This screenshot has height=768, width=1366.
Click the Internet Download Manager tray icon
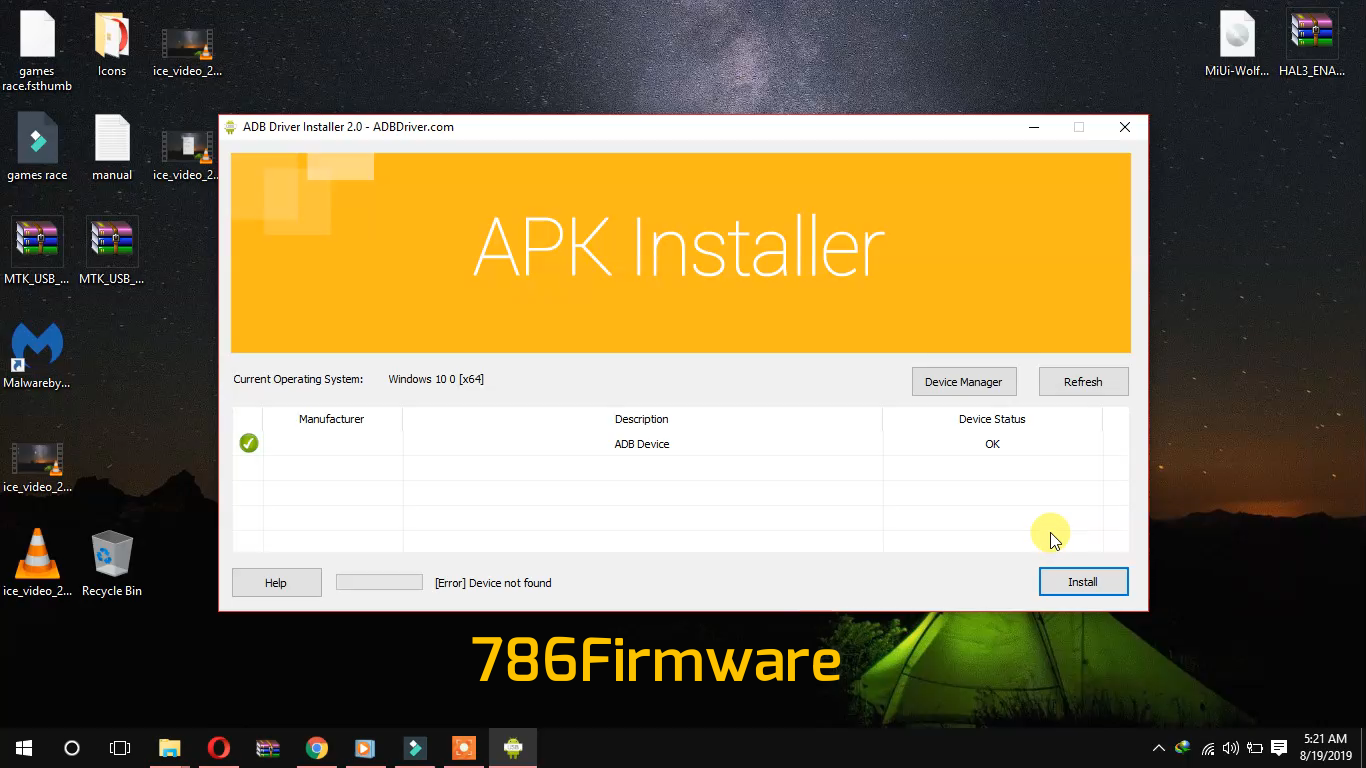tap(1182, 747)
